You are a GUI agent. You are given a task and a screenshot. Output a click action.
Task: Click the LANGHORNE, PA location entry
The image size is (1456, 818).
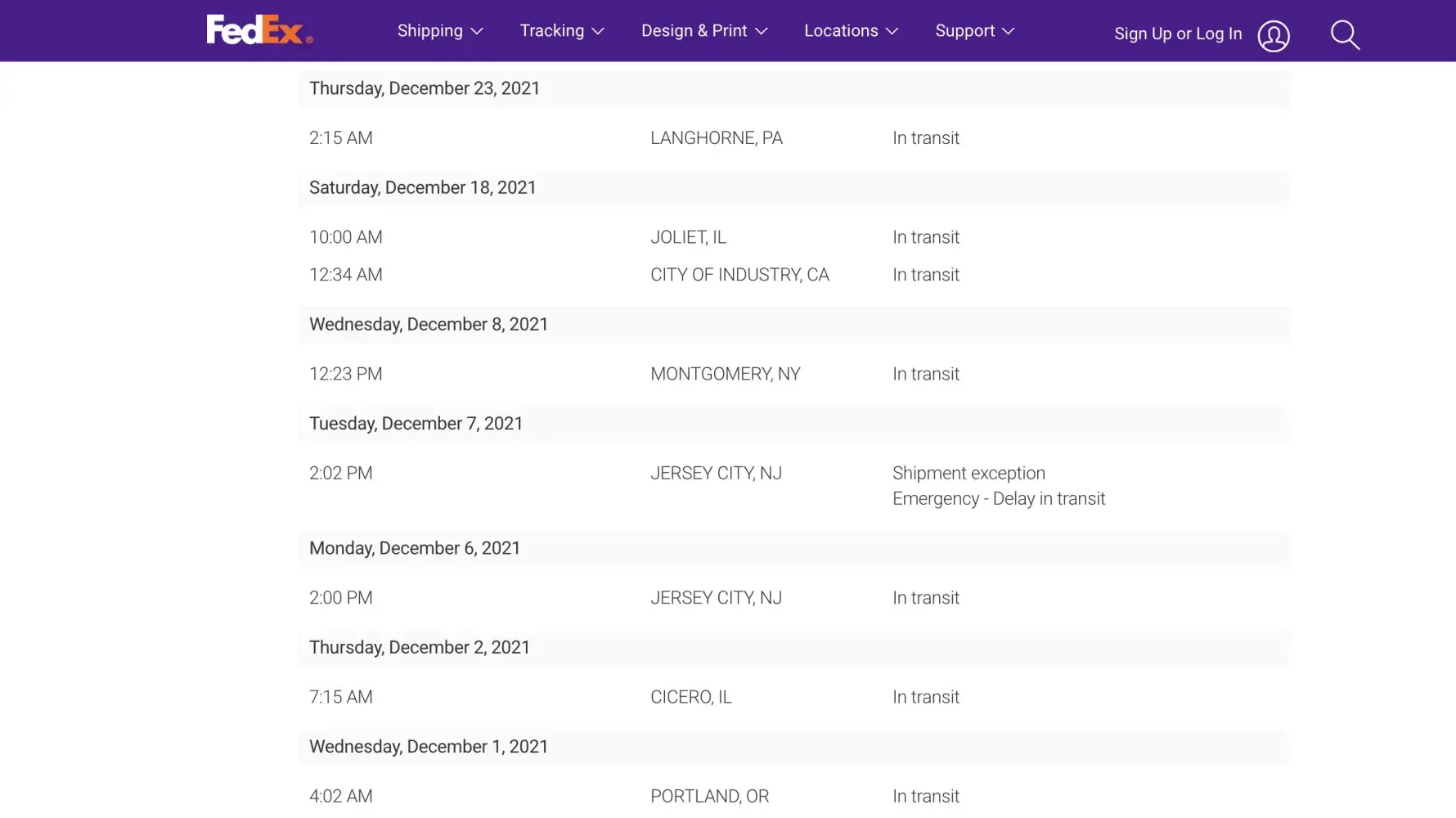click(716, 138)
